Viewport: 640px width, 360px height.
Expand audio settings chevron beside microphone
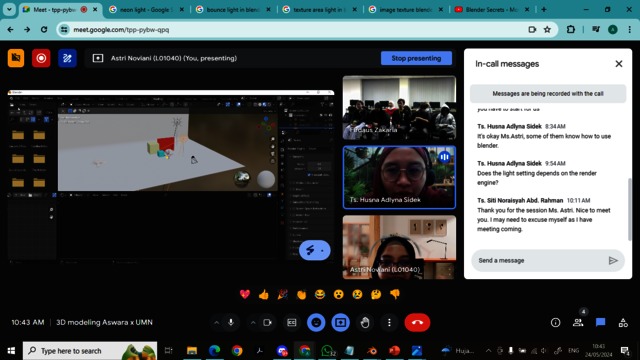pyautogui.click(x=216, y=322)
